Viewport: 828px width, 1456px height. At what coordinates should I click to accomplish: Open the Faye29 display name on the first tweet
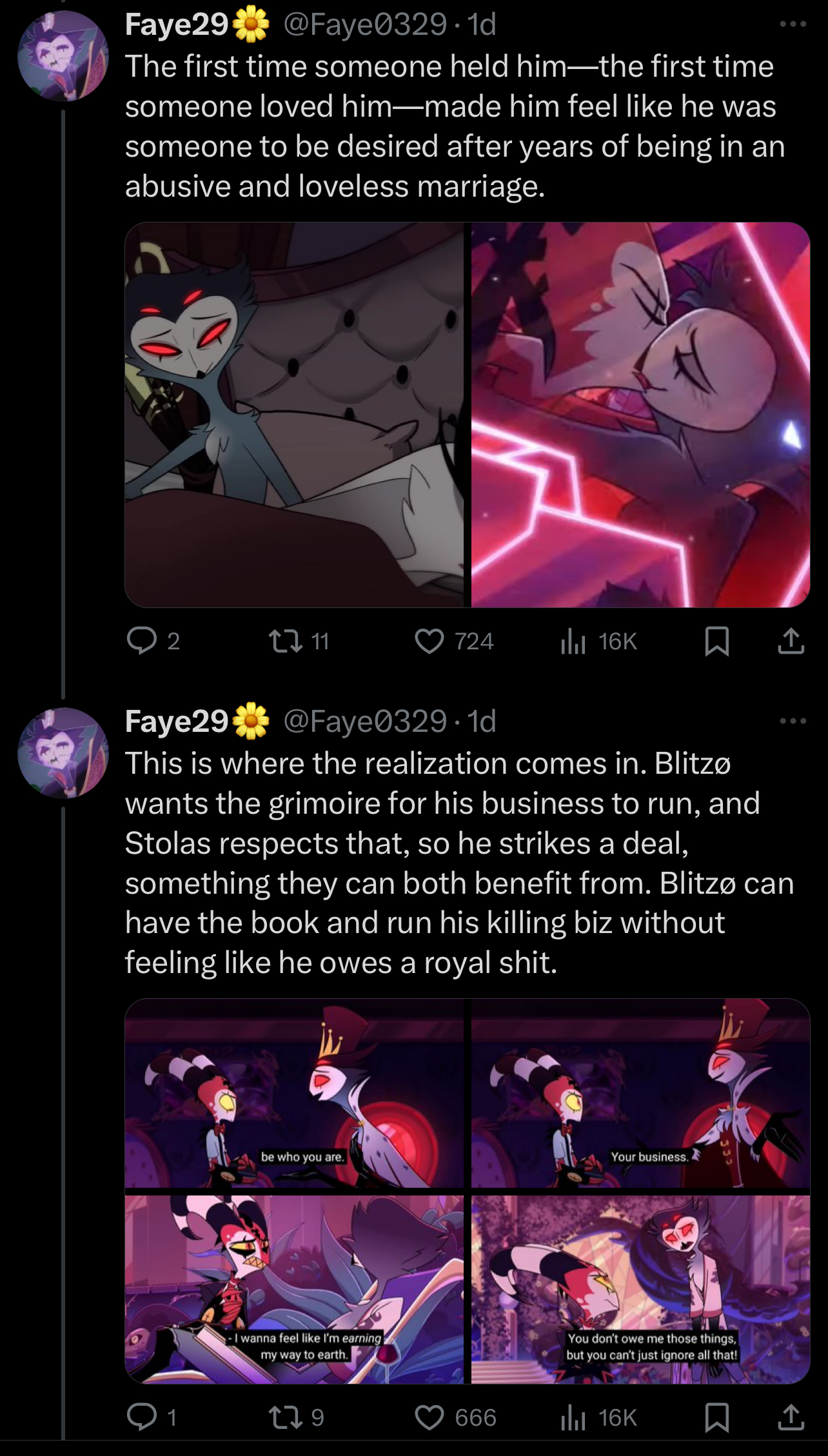coord(177,25)
